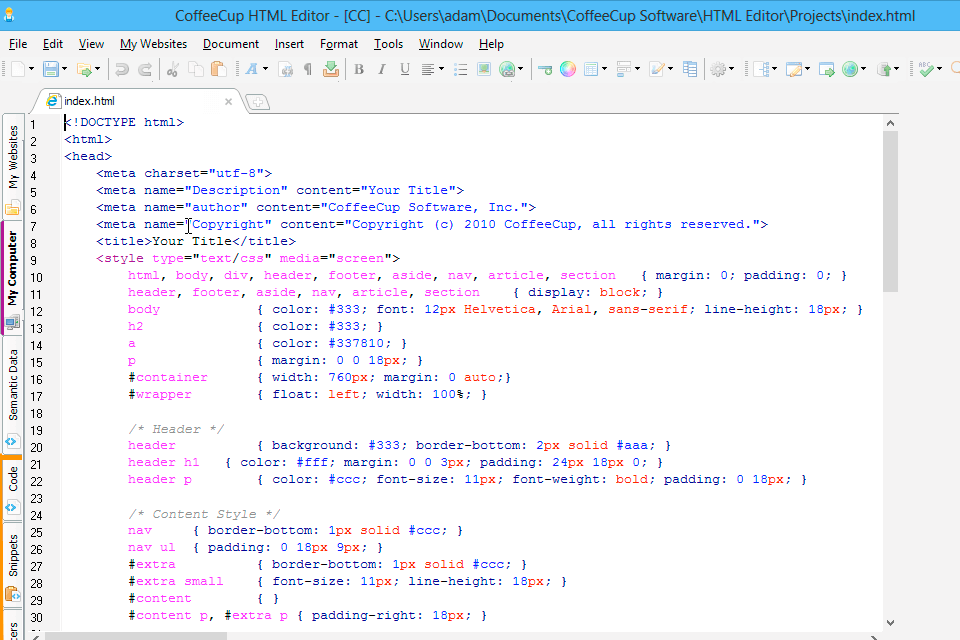Screen dimensions: 960x640
Task: Expand the save dropdown arrow
Action: coord(64,69)
